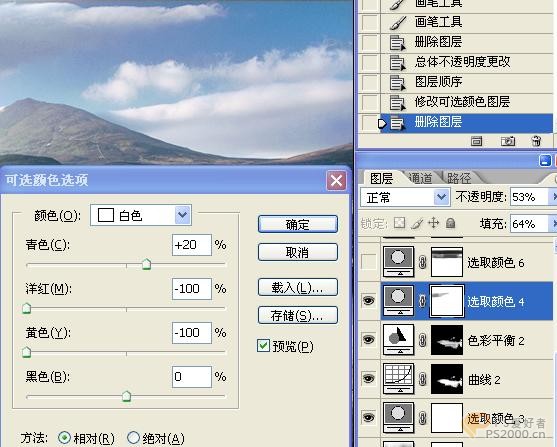The image size is (557, 447).
Task: Minimize the layers palette window
Action: 545,161
